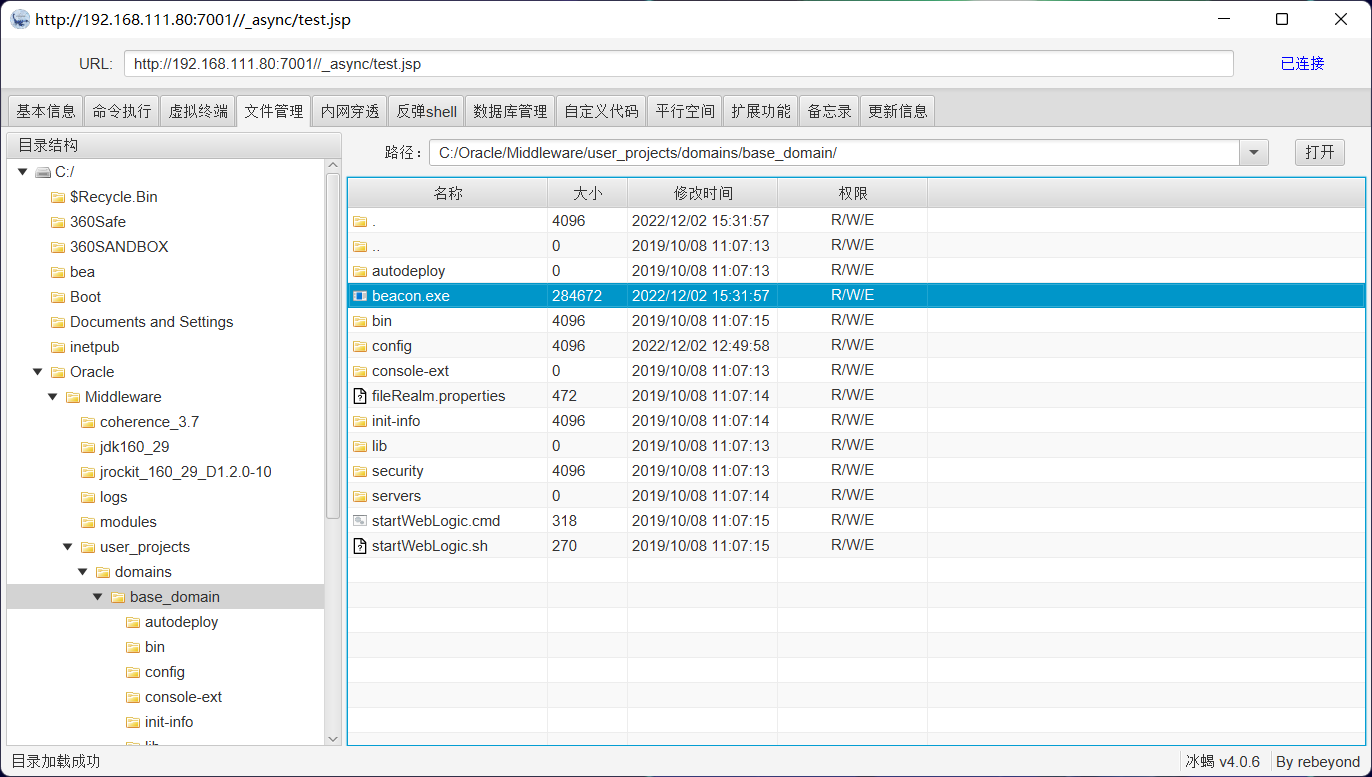Collapse the Oracle tree node
Screen dimensions: 1372x777
(x=38, y=372)
